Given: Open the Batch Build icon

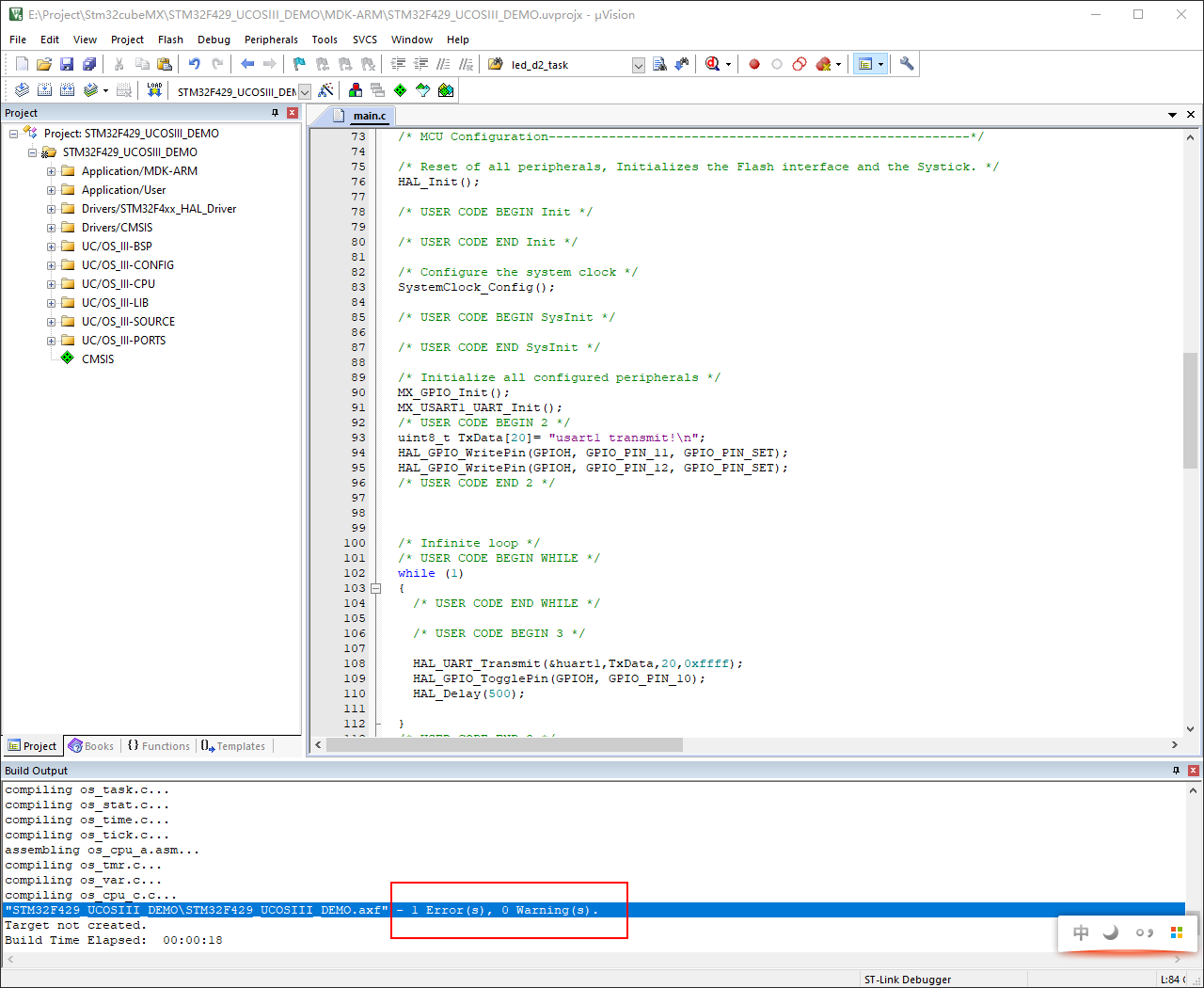Looking at the screenshot, I should 90,90.
